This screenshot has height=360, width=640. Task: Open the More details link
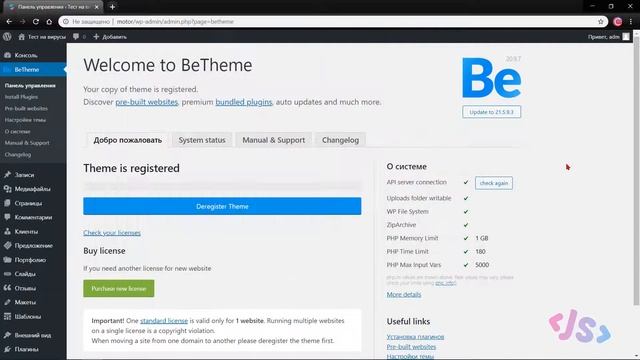click(404, 294)
